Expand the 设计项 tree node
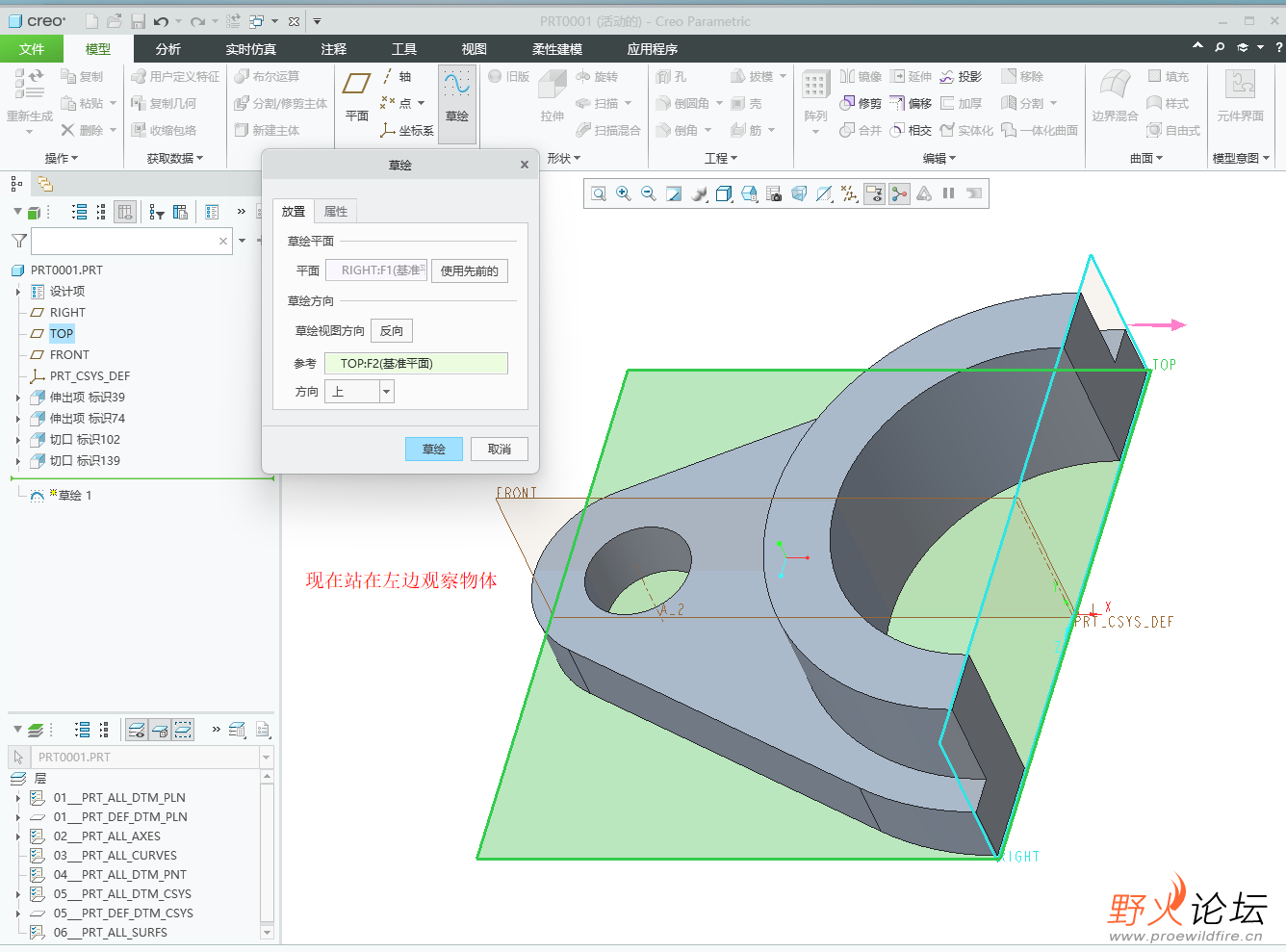 pyautogui.click(x=18, y=292)
